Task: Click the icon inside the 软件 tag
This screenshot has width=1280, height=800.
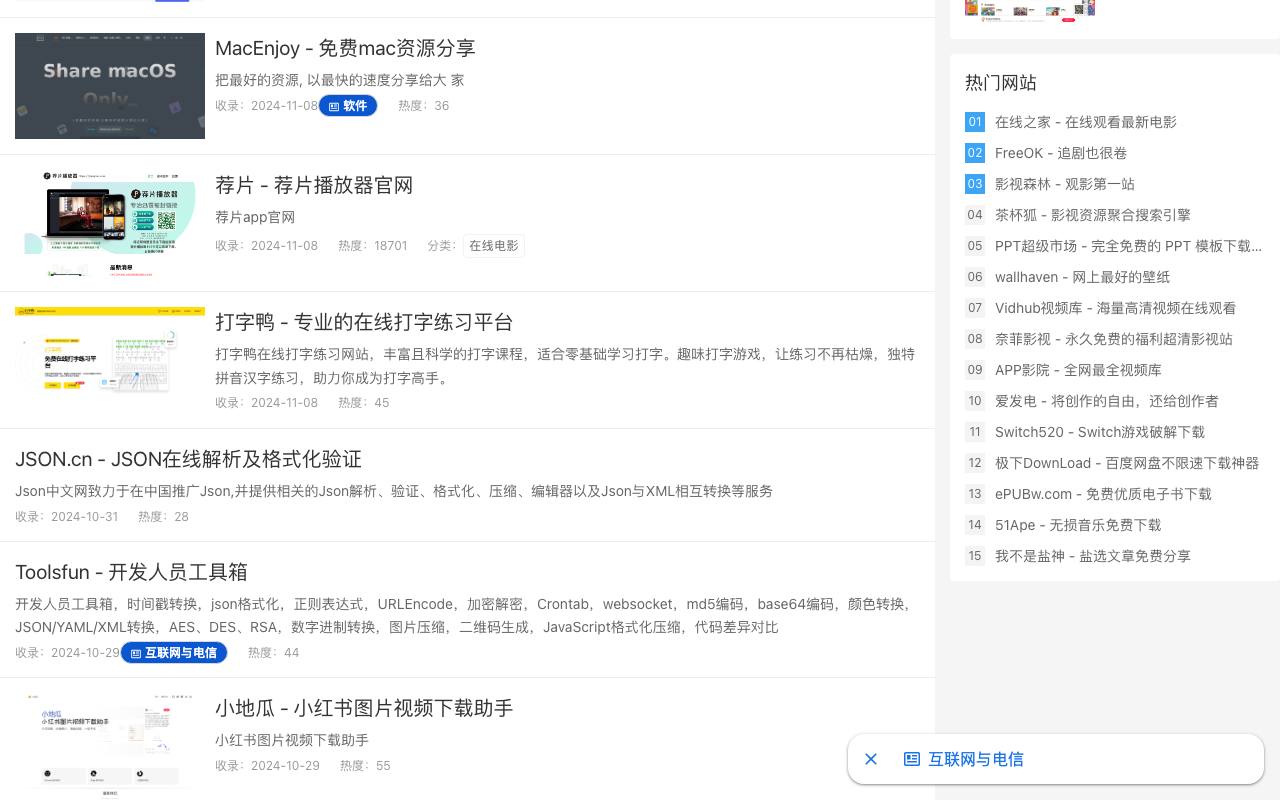Action: click(x=334, y=106)
